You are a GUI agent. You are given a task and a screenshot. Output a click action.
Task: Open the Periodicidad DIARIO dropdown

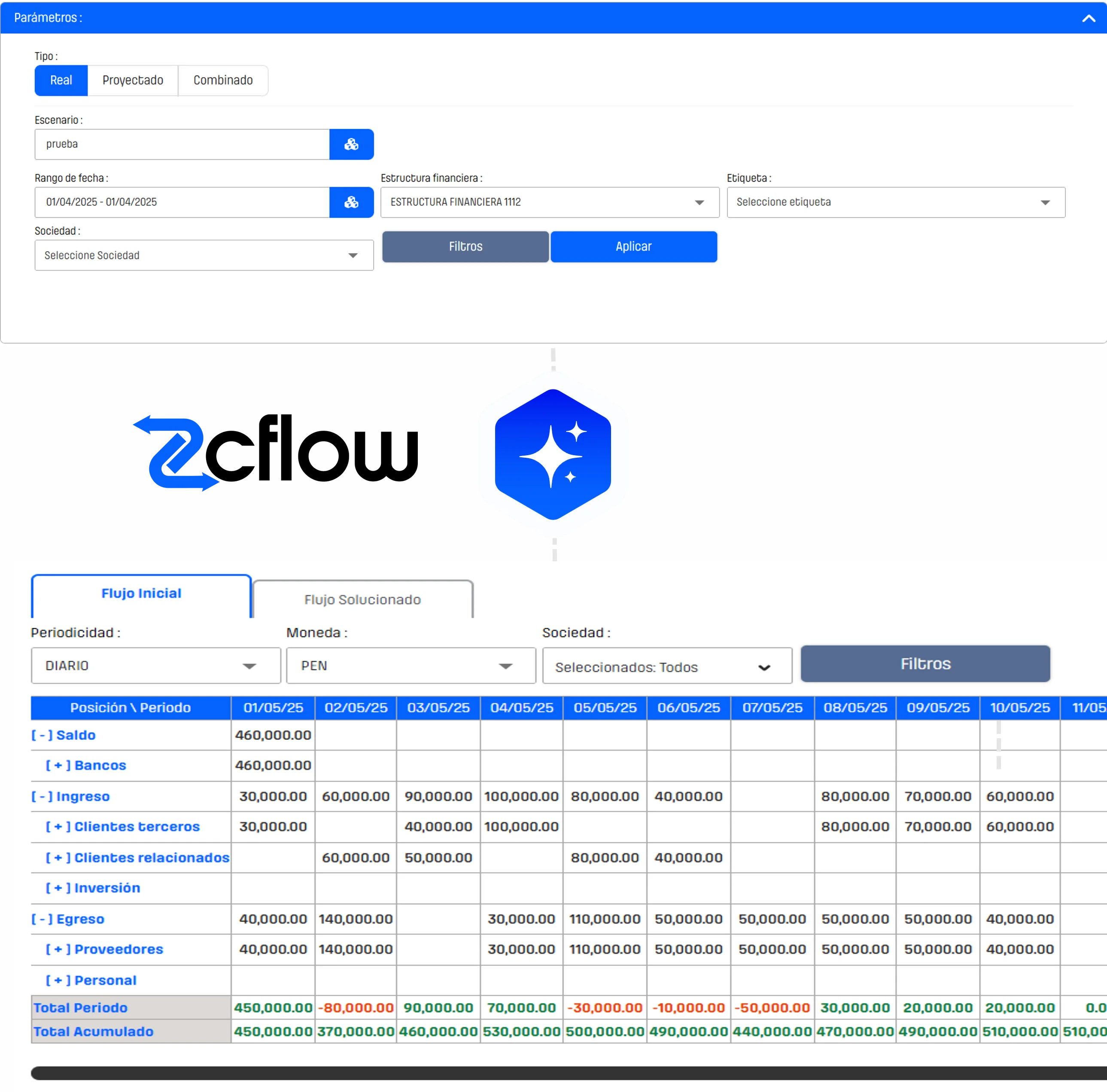[155, 666]
